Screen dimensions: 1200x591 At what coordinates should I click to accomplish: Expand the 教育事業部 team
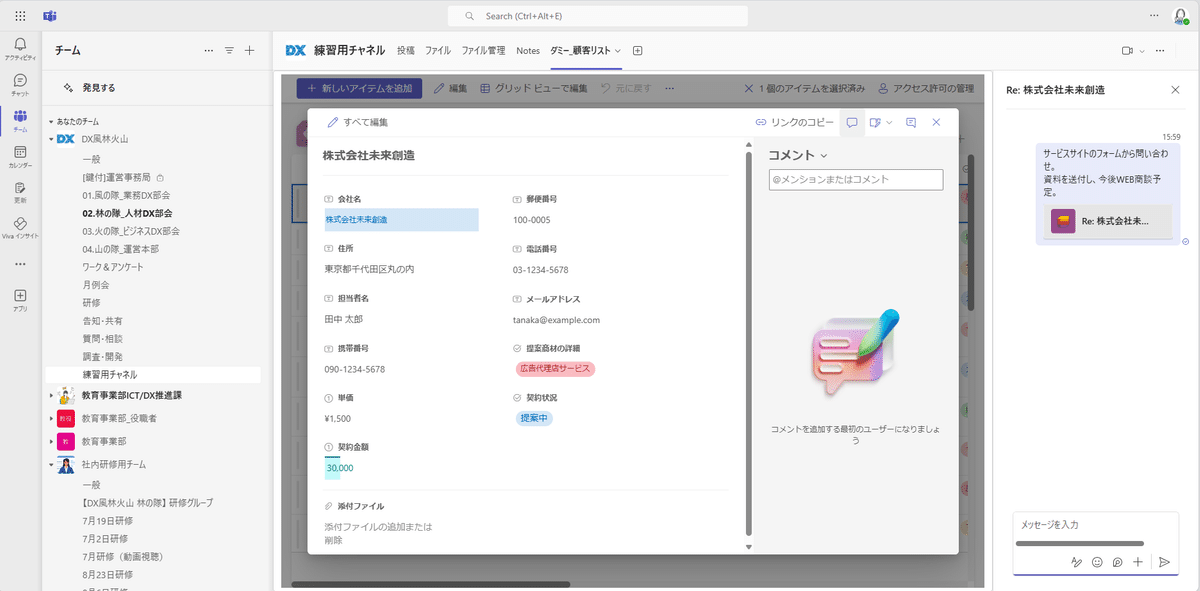tap(51, 441)
